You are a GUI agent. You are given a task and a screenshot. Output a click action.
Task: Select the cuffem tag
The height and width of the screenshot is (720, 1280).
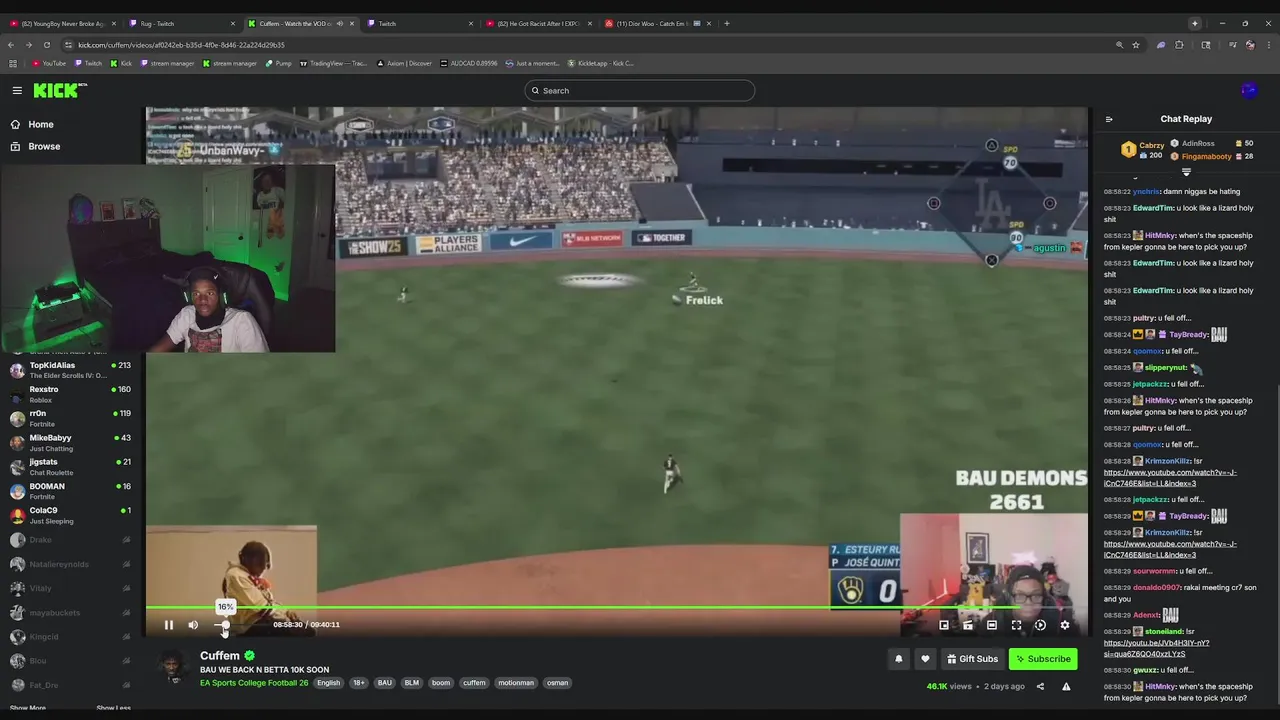tap(474, 683)
